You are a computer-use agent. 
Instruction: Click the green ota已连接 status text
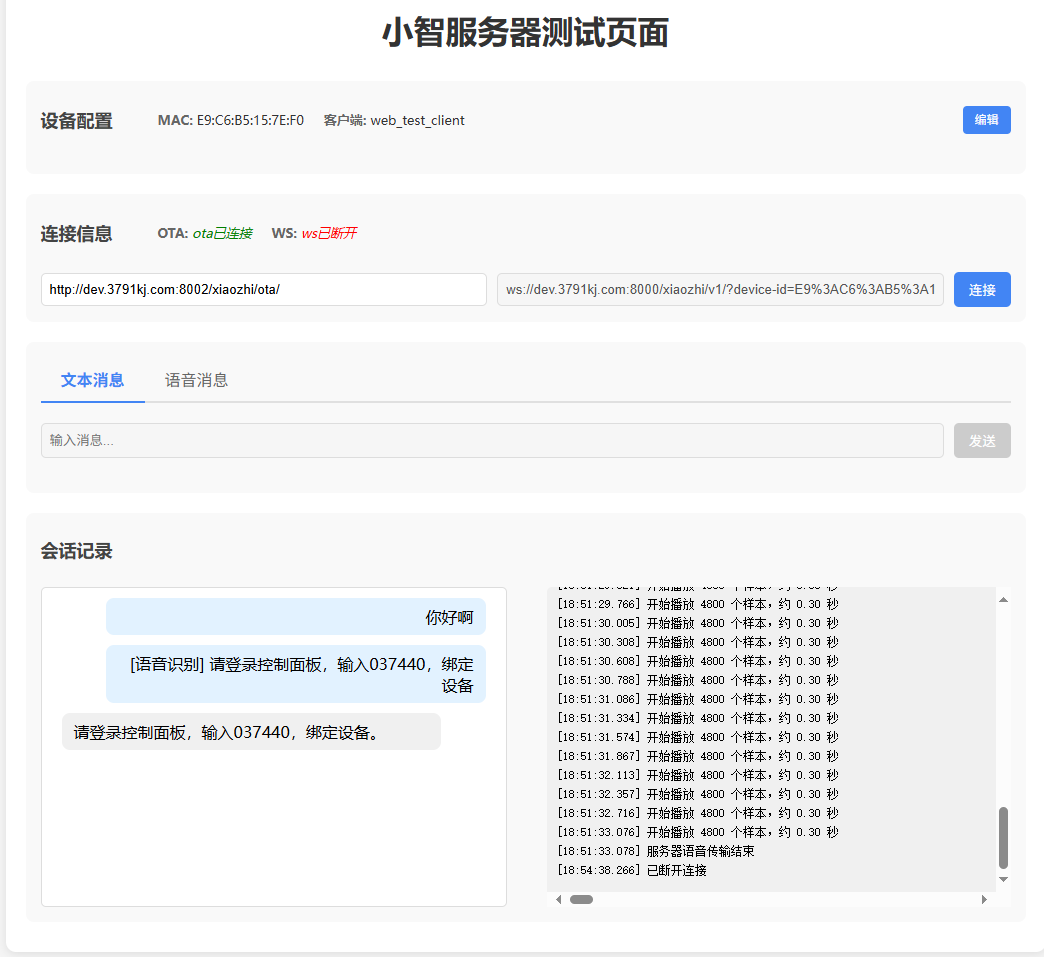222,234
